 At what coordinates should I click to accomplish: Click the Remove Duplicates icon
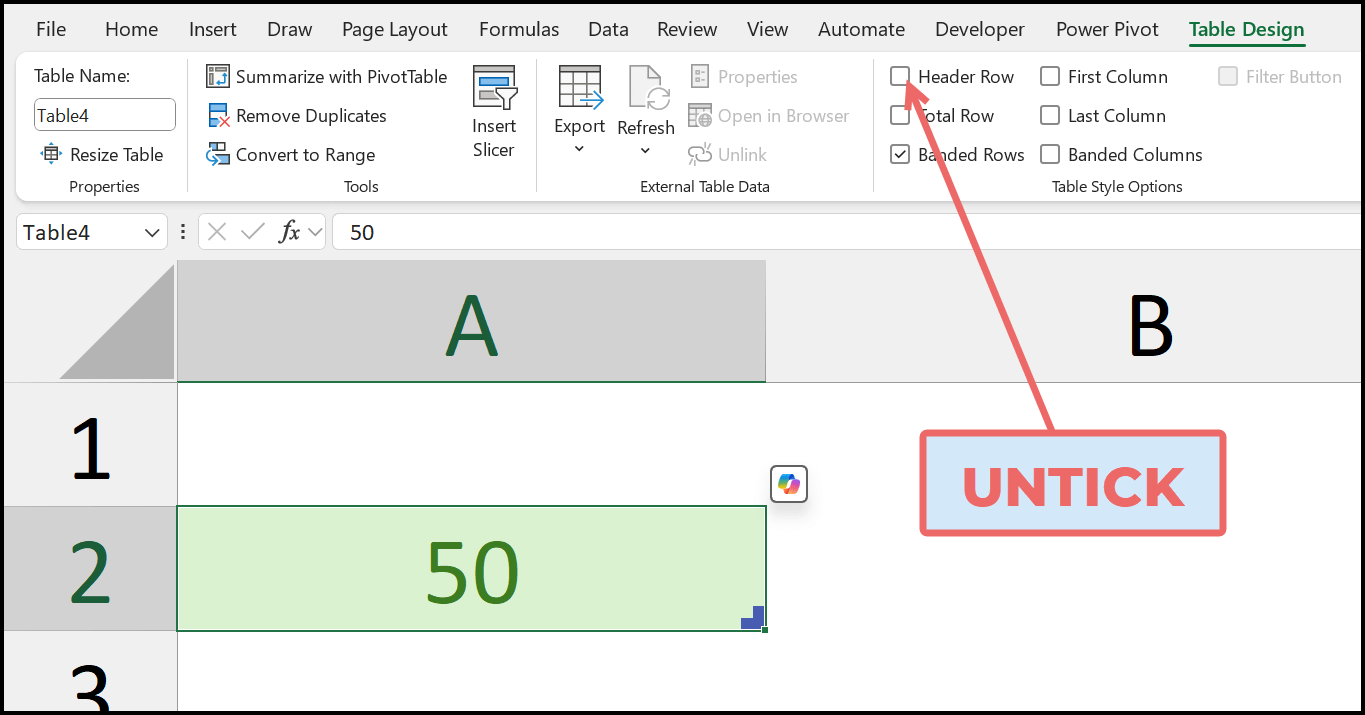(218, 116)
